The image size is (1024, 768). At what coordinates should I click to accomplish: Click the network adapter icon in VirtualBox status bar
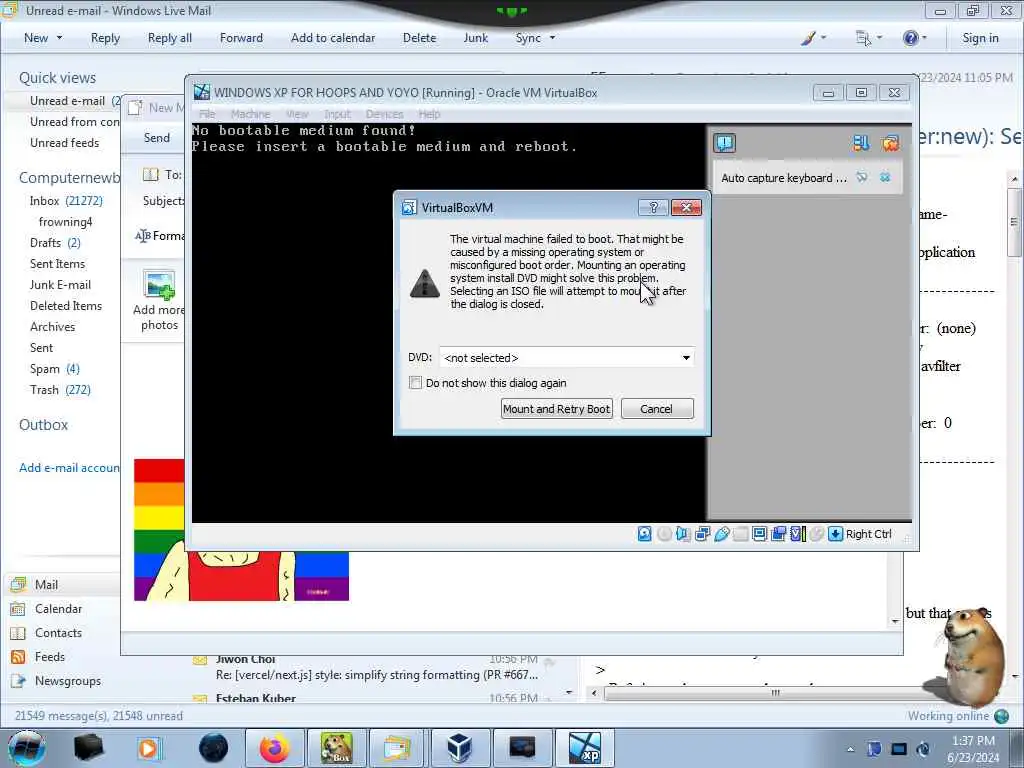[703, 534]
